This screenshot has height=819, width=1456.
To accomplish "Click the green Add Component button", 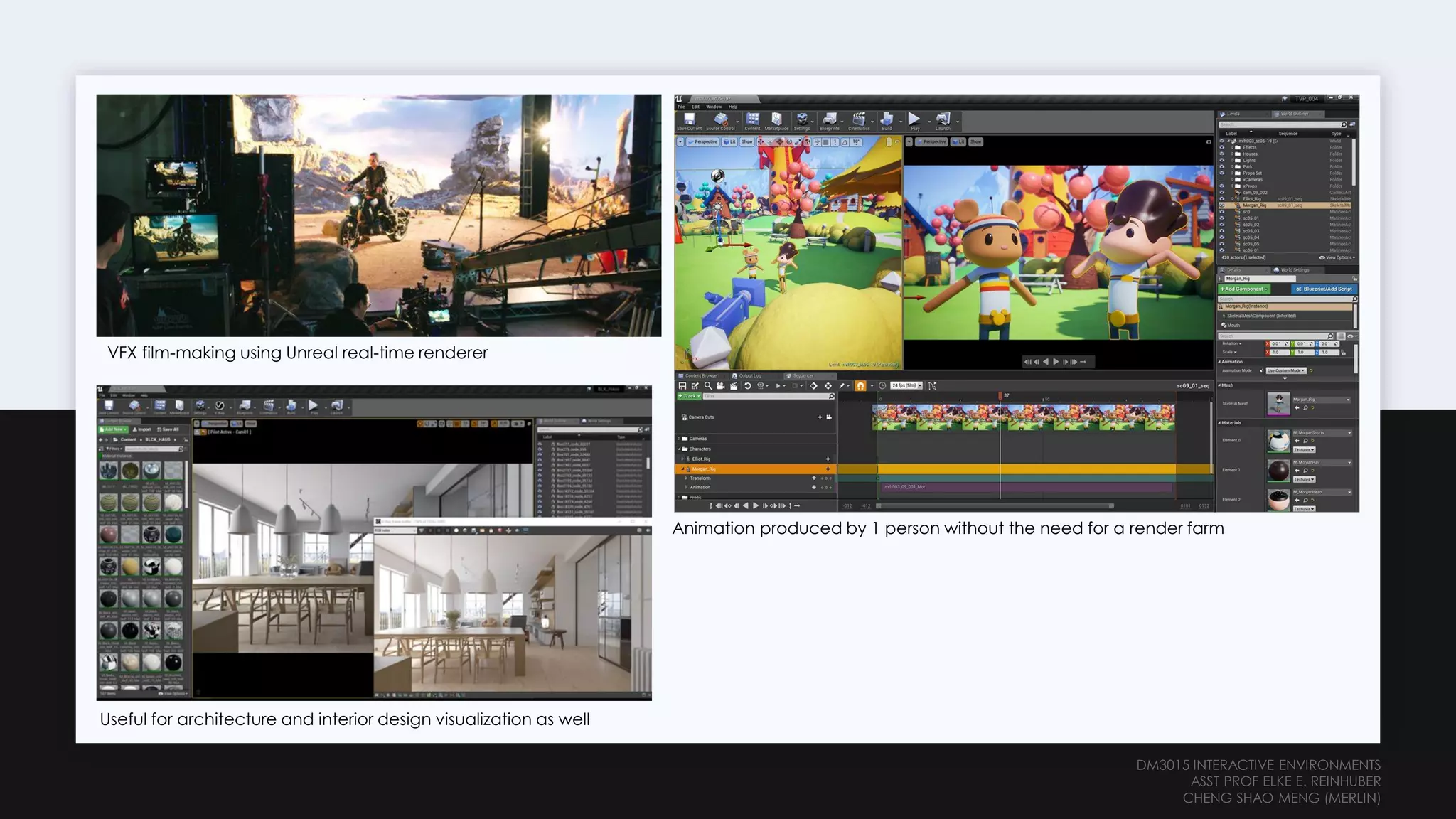I will tap(1245, 289).
